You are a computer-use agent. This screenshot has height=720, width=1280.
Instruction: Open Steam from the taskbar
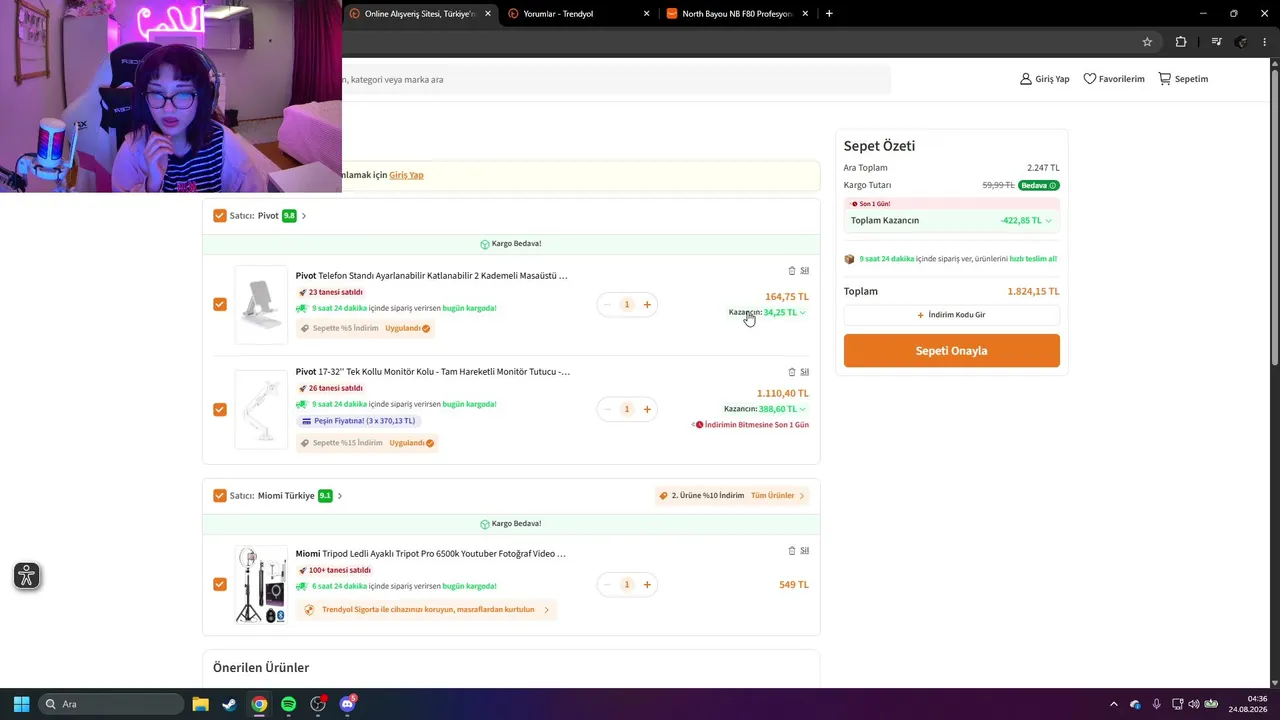[x=229, y=704]
